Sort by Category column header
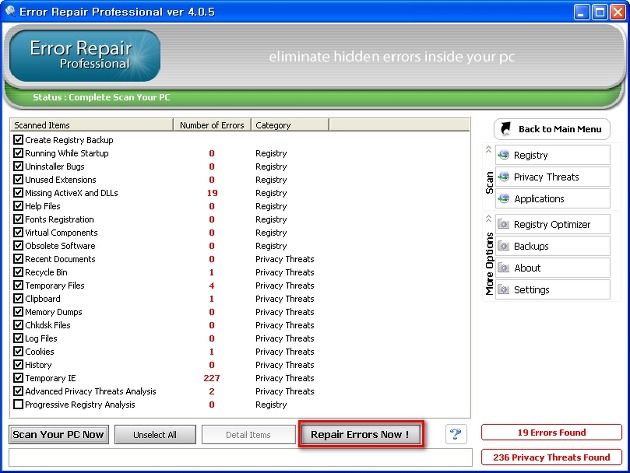 point(290,125)
